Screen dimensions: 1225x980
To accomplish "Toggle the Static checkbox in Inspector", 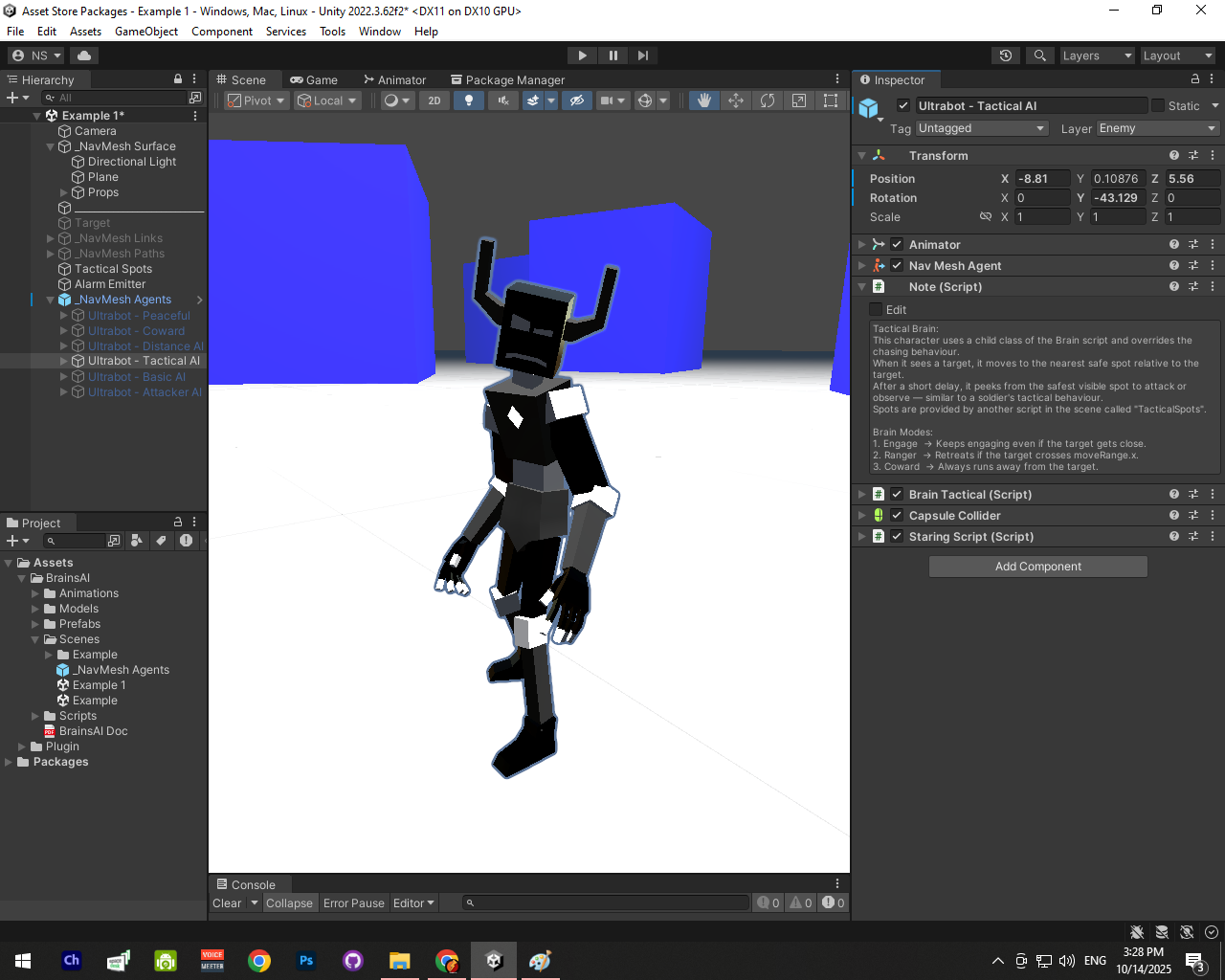I will [1158, 106].
